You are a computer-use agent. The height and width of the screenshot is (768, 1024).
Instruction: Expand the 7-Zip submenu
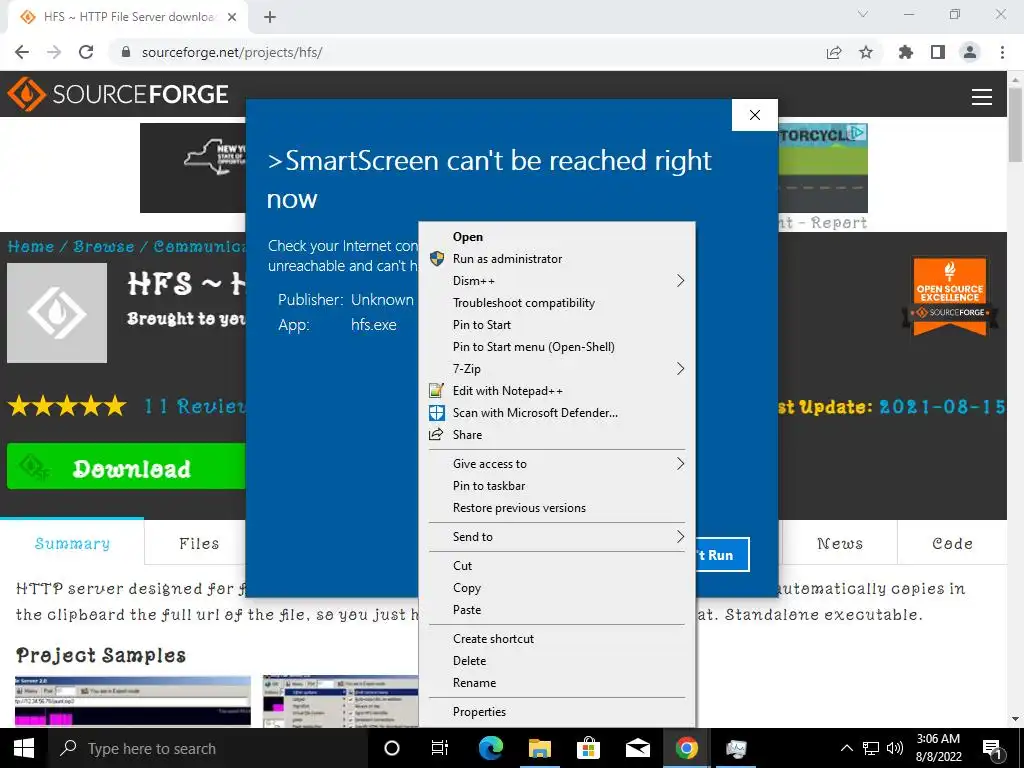tap(557, 368)
